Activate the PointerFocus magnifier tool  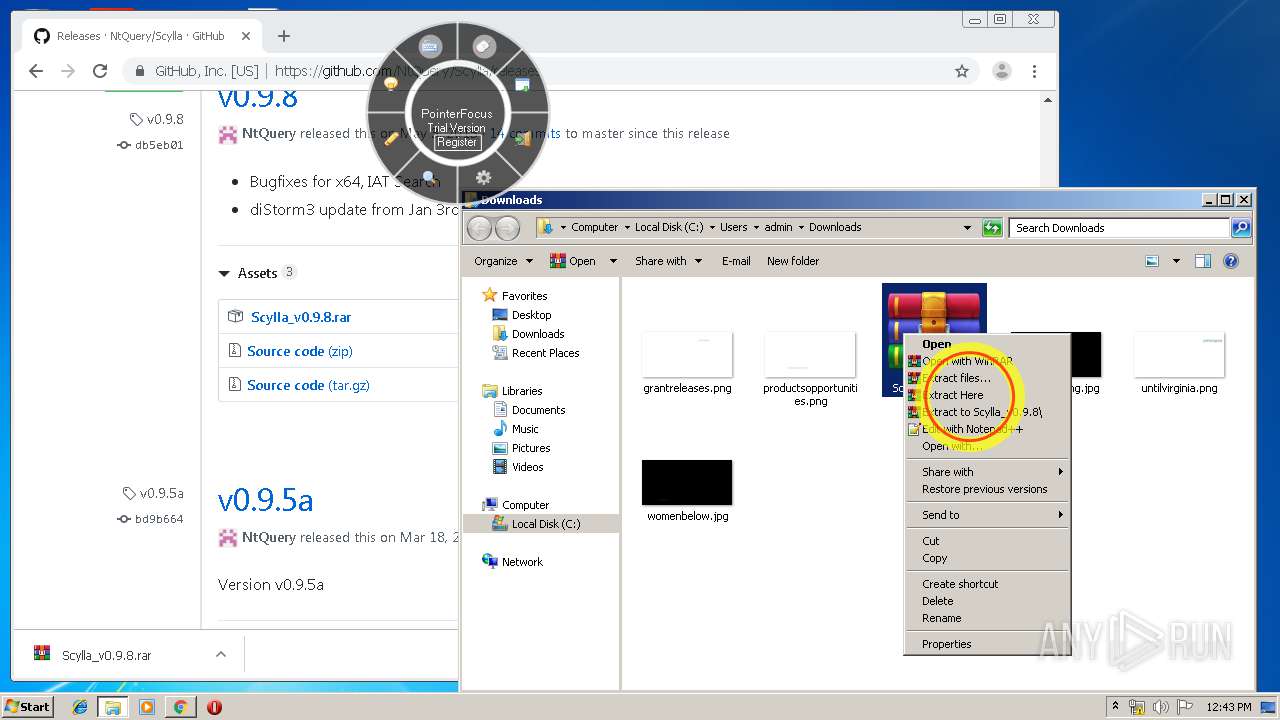coord(430,178)
